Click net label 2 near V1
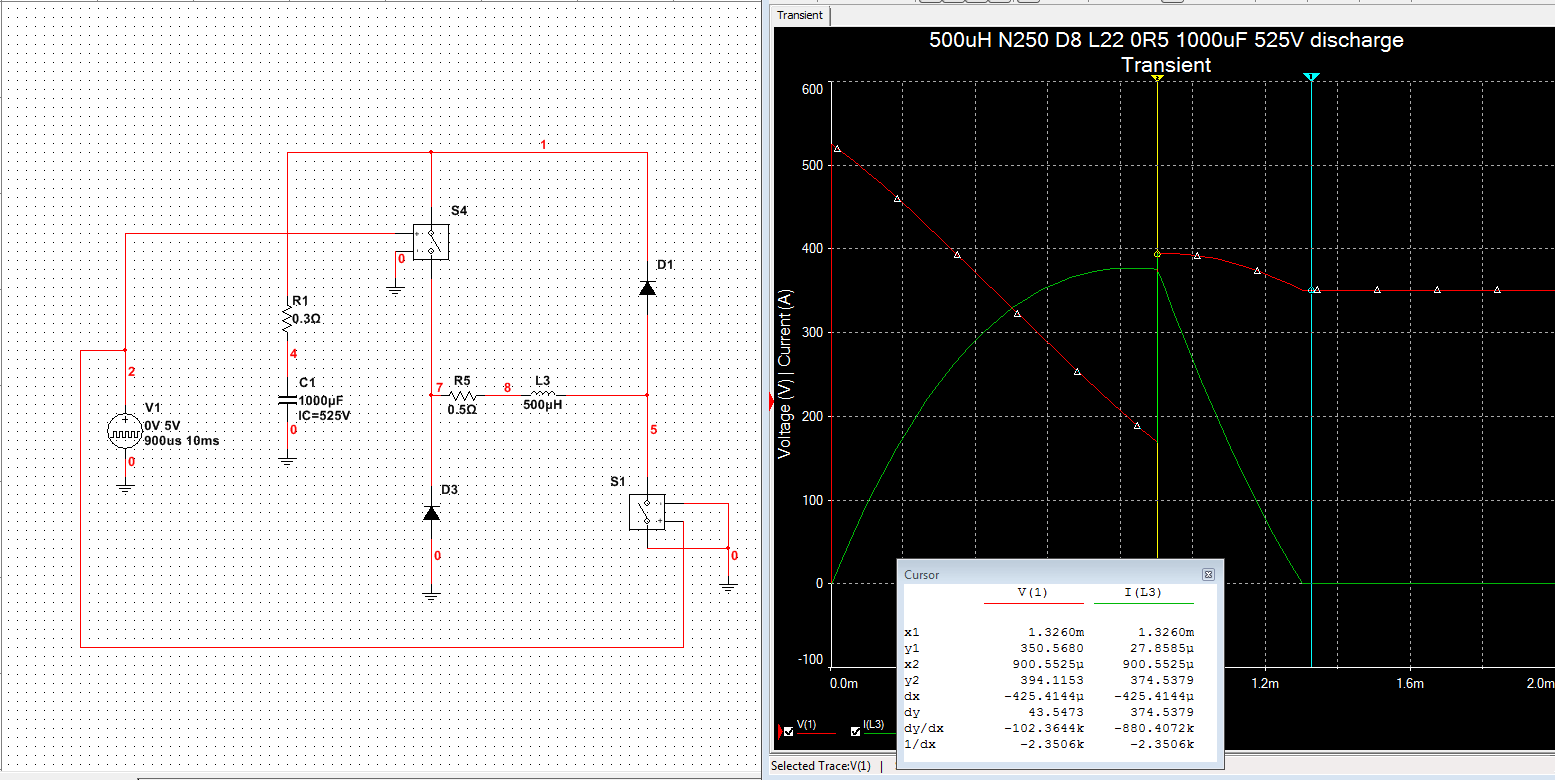1555x780 pixels. [131, 372]
